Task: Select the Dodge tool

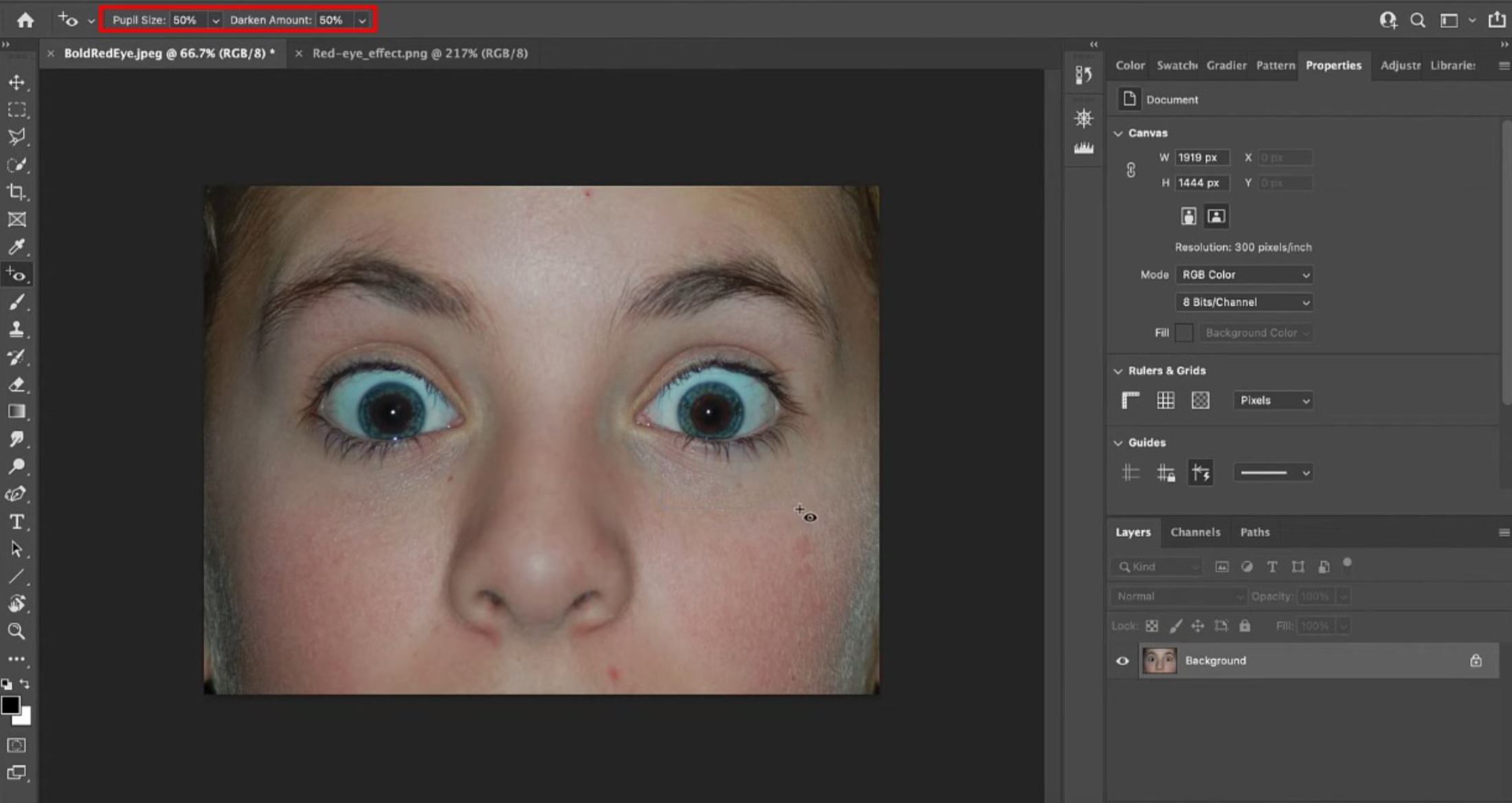Action: pyautogui.click(x=16, y=467)
